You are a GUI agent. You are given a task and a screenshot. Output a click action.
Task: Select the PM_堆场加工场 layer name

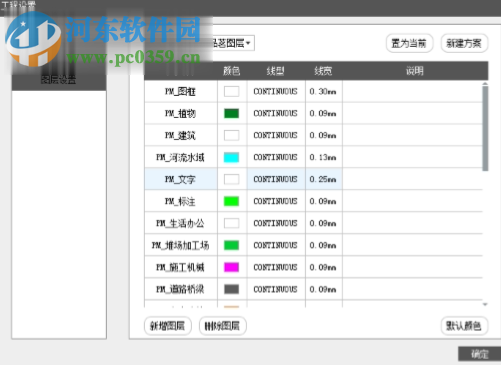(x=181, y=245)
